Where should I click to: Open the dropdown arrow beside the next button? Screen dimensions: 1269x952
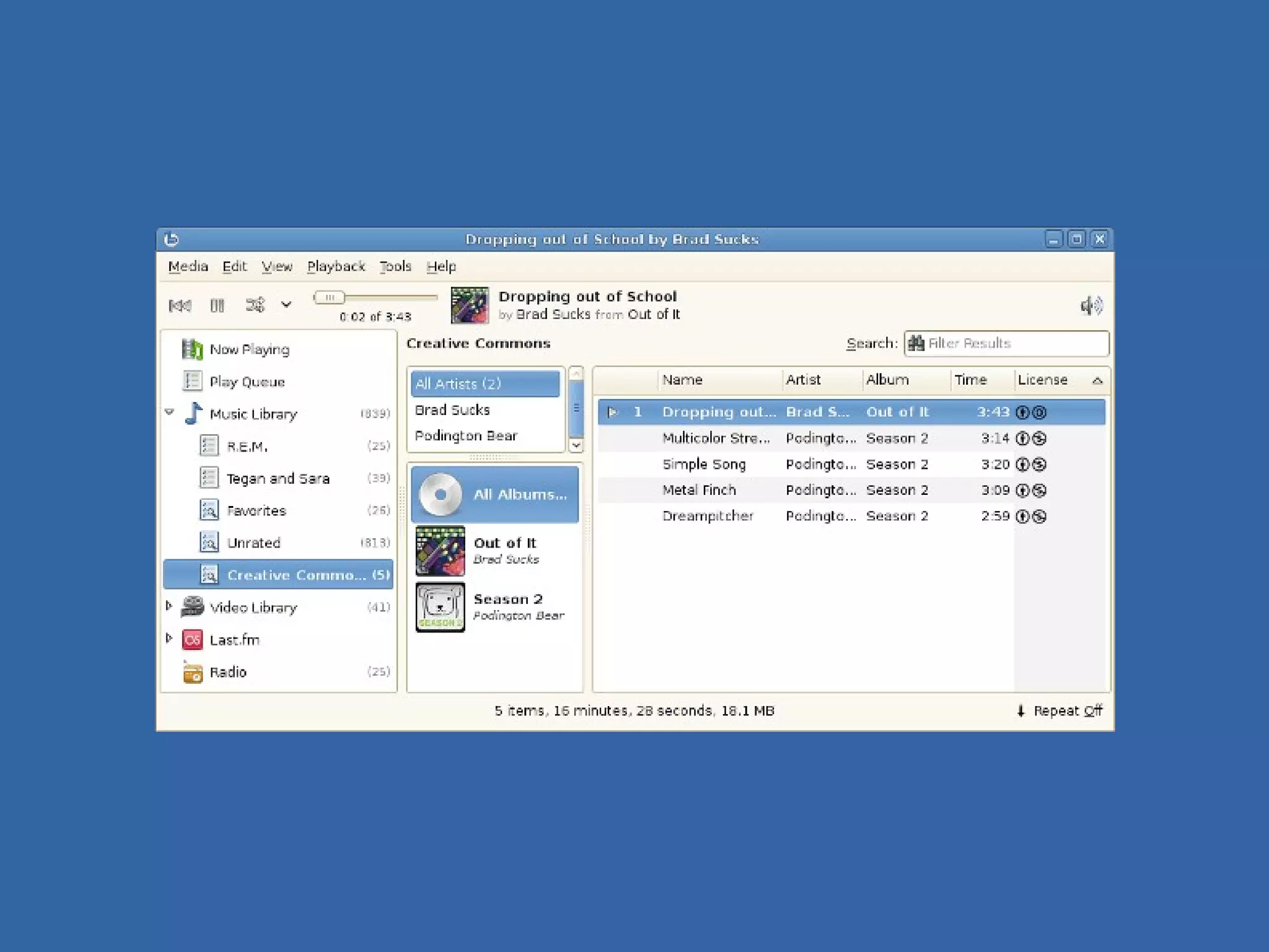[x=286, y=305]
